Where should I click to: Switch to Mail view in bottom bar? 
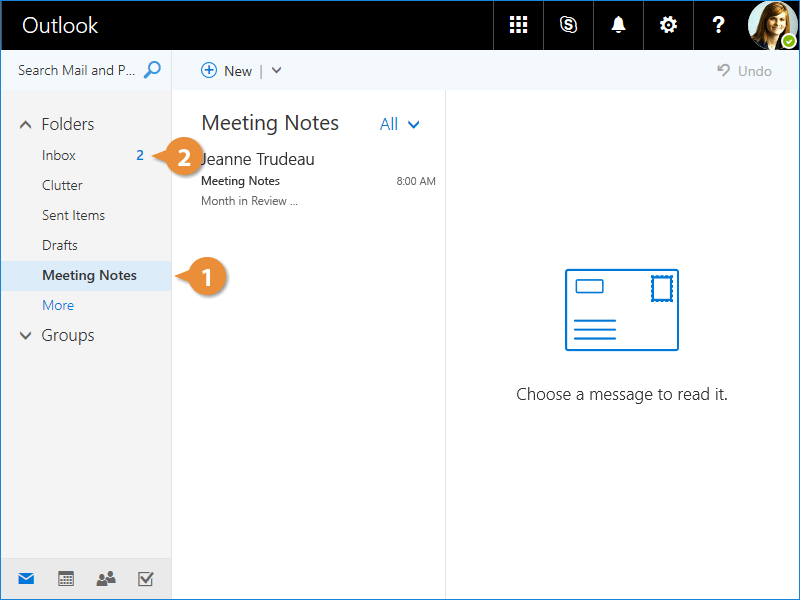pos(26,578)
